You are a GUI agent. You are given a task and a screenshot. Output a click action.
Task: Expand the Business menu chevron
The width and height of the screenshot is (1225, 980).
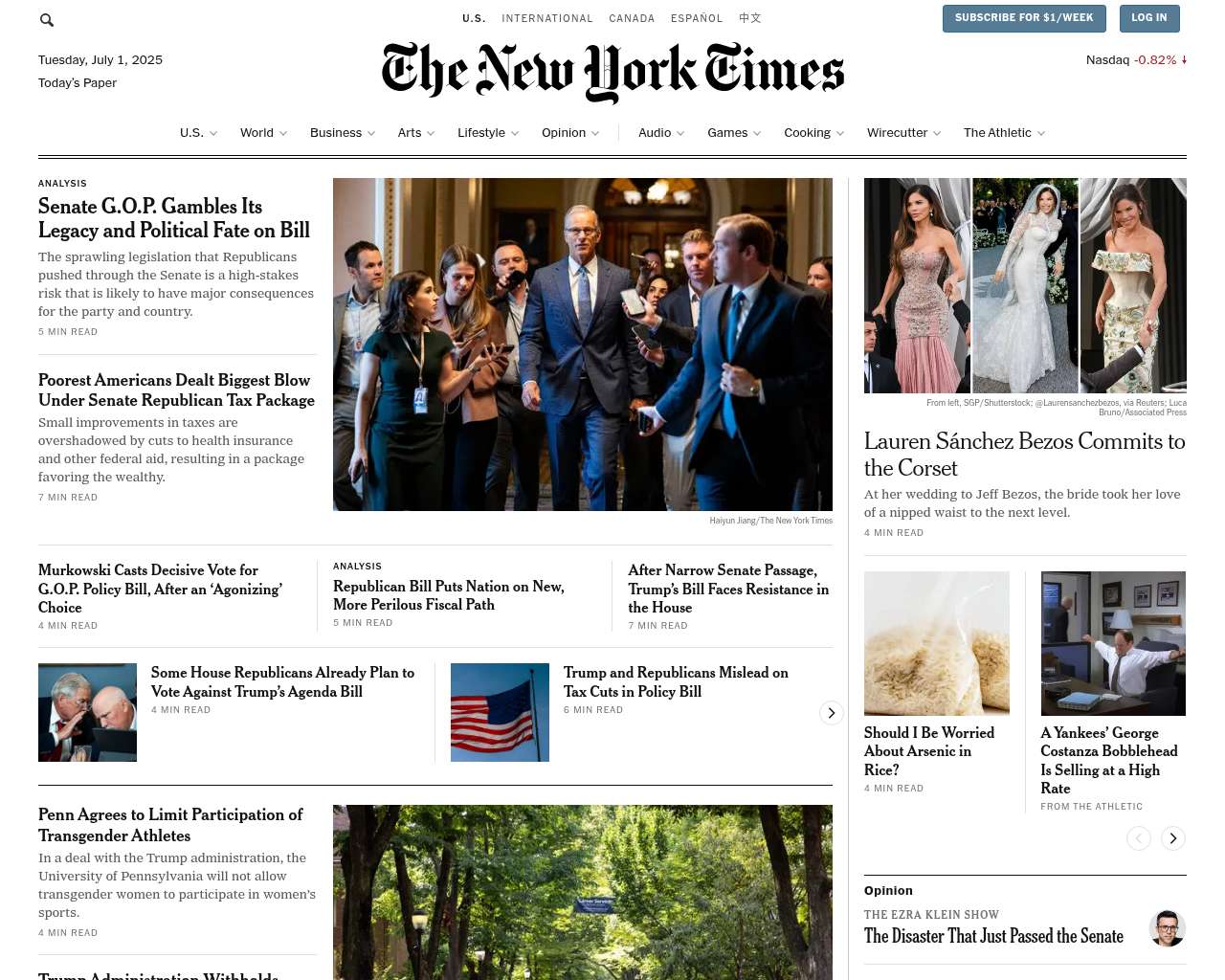(371, 133)
